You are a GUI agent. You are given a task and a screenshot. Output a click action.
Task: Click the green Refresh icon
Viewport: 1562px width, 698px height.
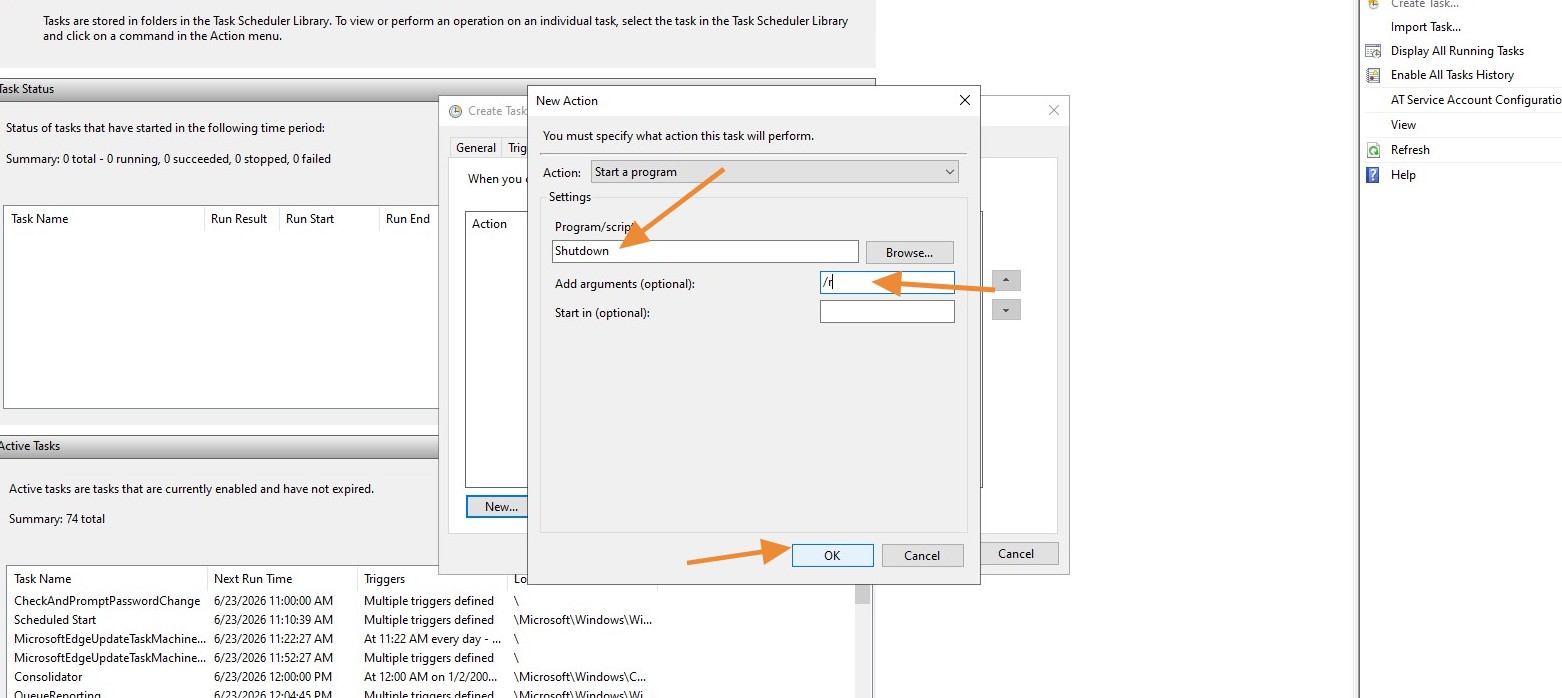[x=1373, y=150]
